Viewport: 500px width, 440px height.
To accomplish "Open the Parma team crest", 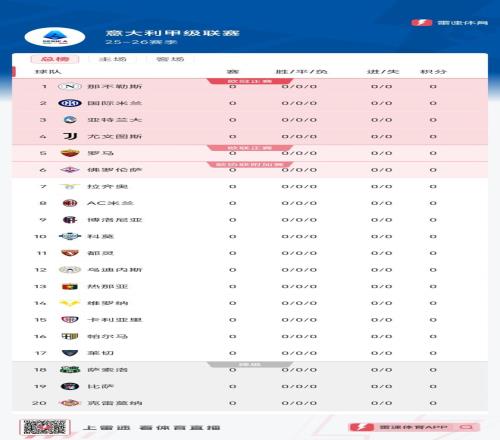I will pyautogui.click(x=70, y=336).
